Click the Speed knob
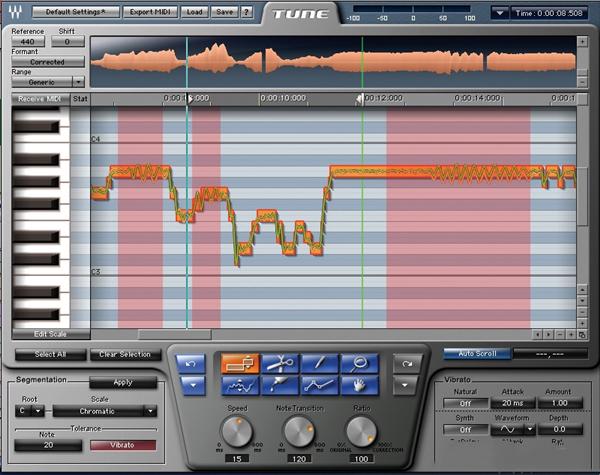This screenshot has width=600, height=475. (x=237, y=432)
